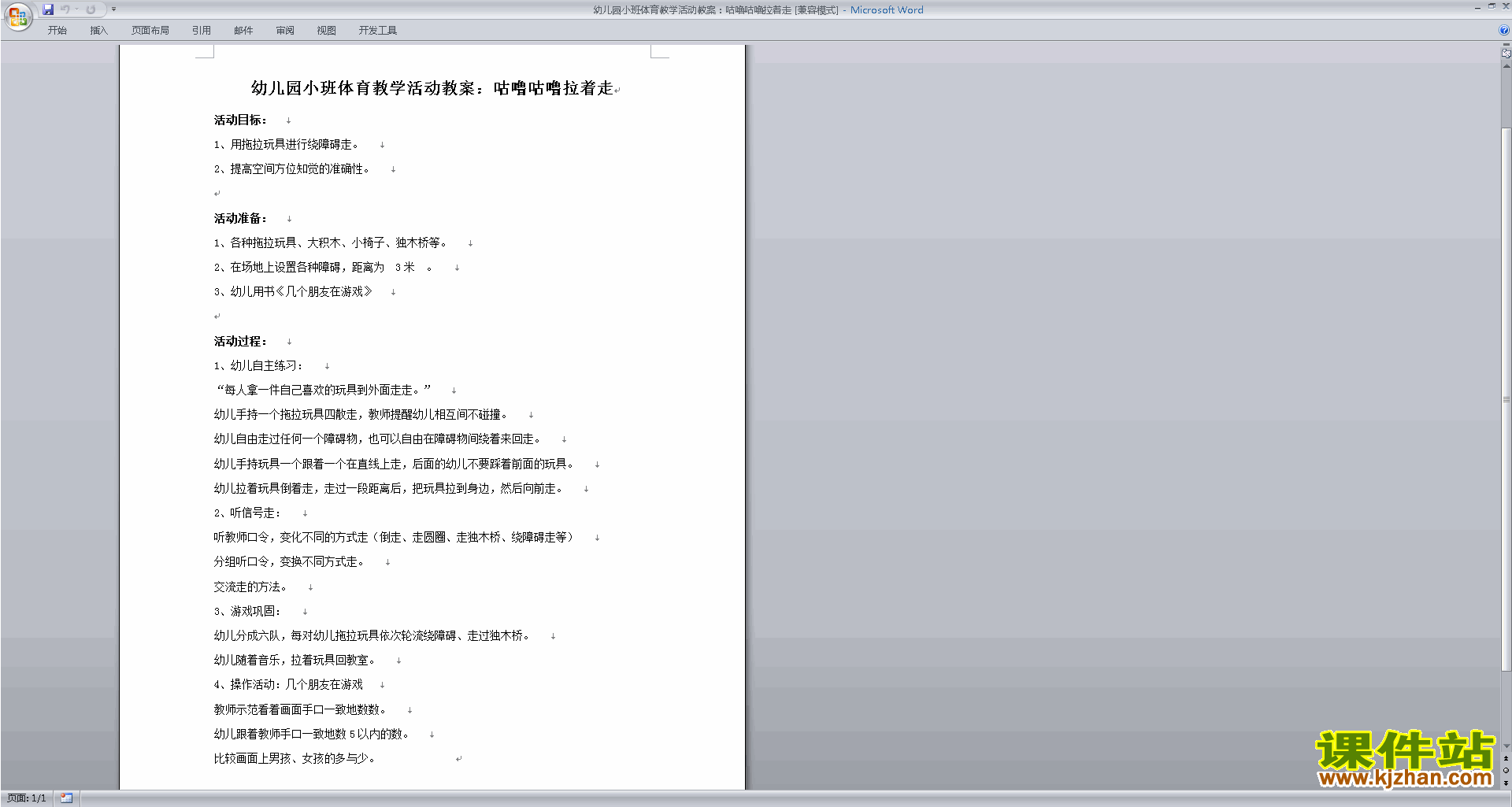This screenshot has height=807, width=1512.
Task: Click the line 幼儿自由走过任何一个障碍物
Action: click(x=378, y=439)
